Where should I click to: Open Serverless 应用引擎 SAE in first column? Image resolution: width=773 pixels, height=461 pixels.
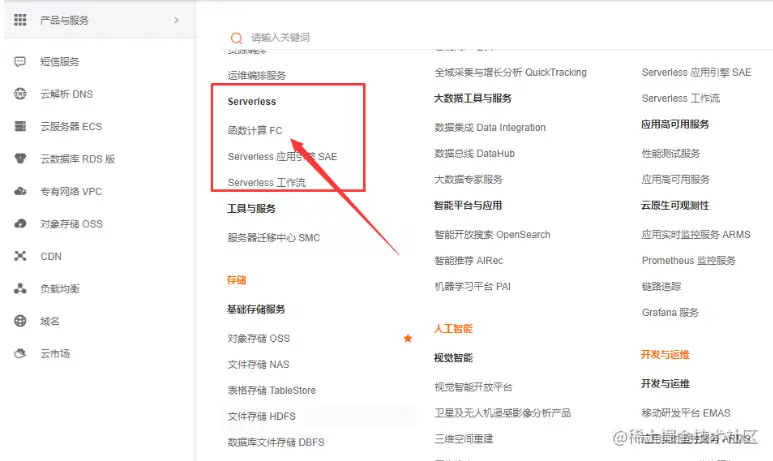[x=282, y=156]
